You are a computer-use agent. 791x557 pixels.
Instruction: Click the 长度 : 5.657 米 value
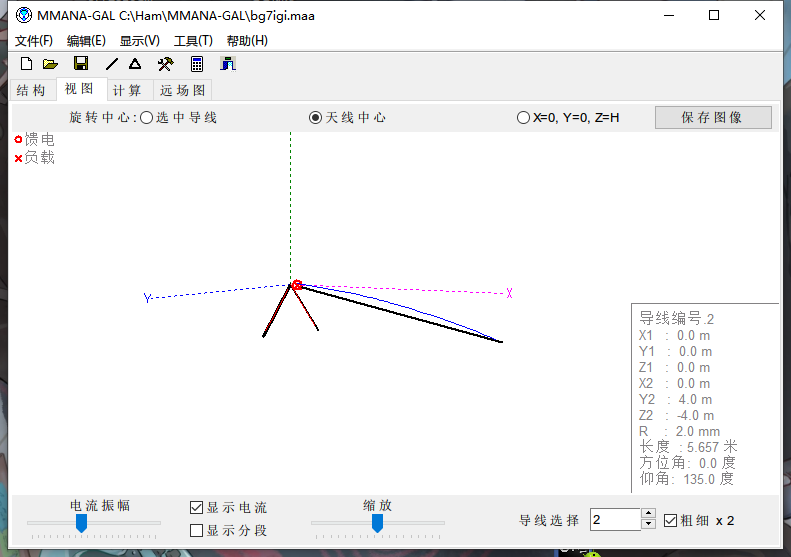coord(688,447)
